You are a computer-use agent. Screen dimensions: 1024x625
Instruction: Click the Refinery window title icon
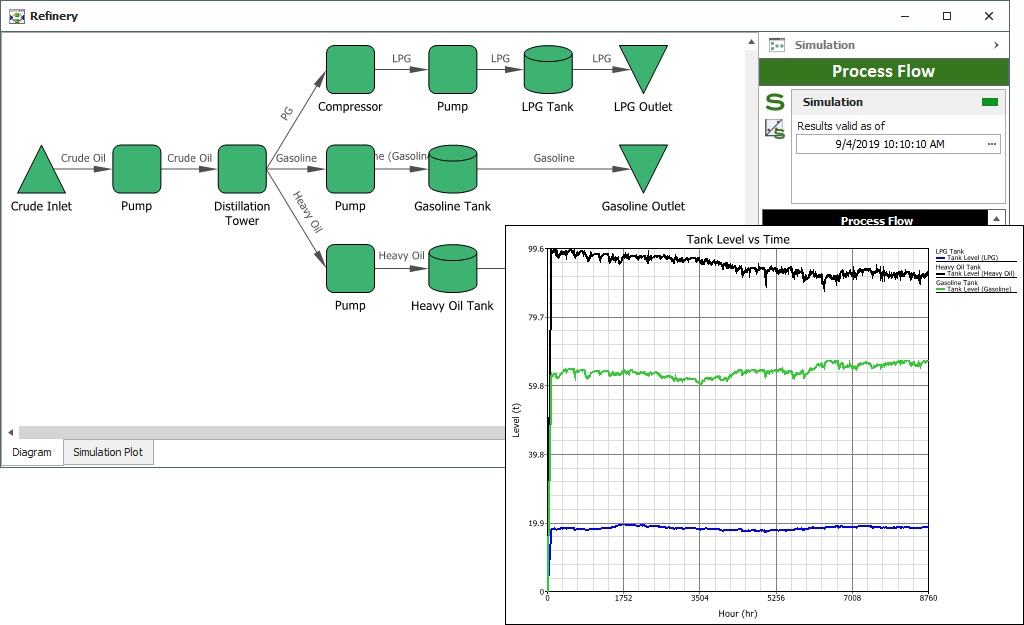coord(17,16)
